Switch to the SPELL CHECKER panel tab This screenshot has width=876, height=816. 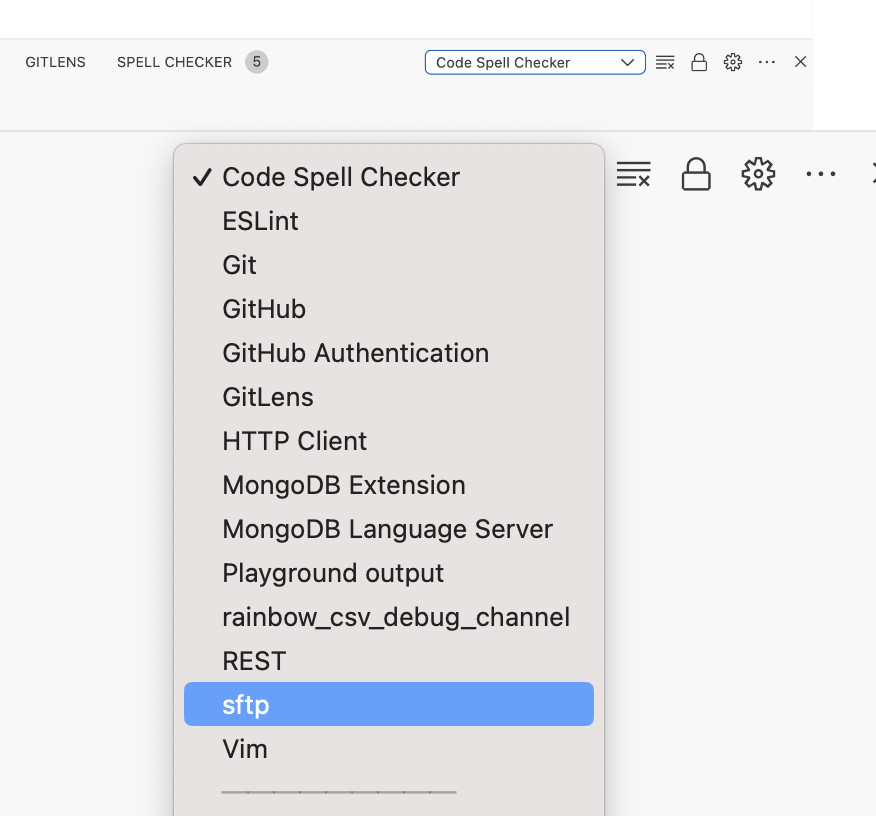174,62
